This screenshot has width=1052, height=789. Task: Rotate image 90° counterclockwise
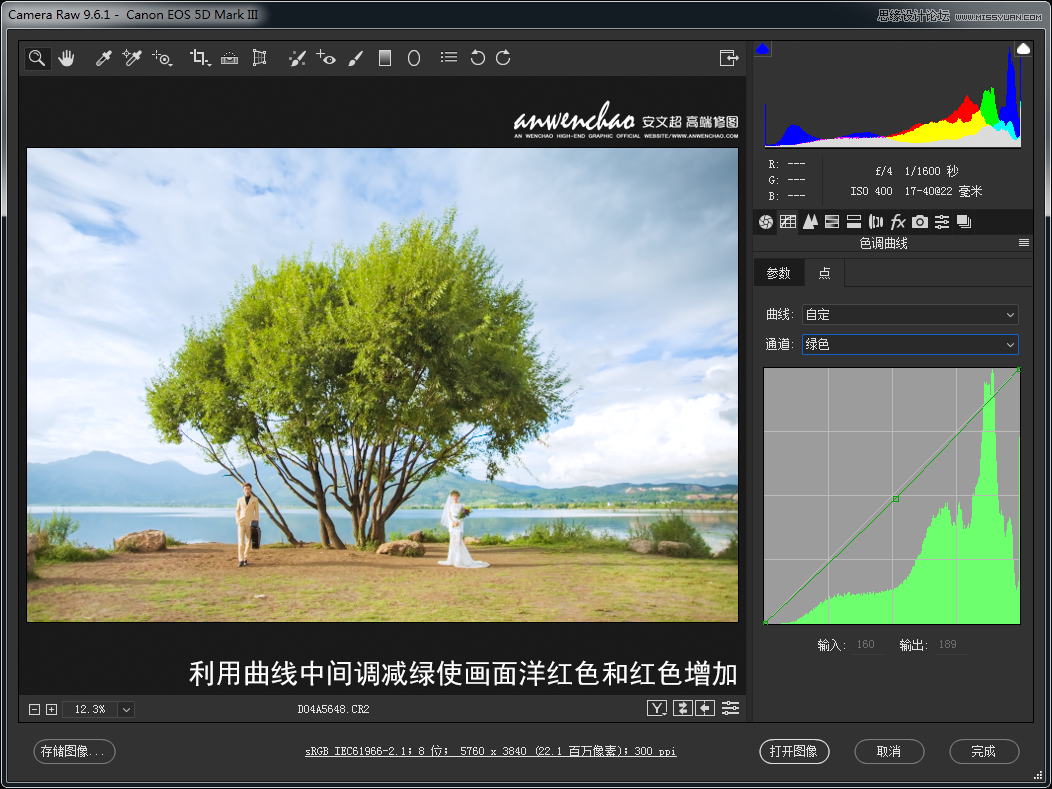click(x=478, y=58)
